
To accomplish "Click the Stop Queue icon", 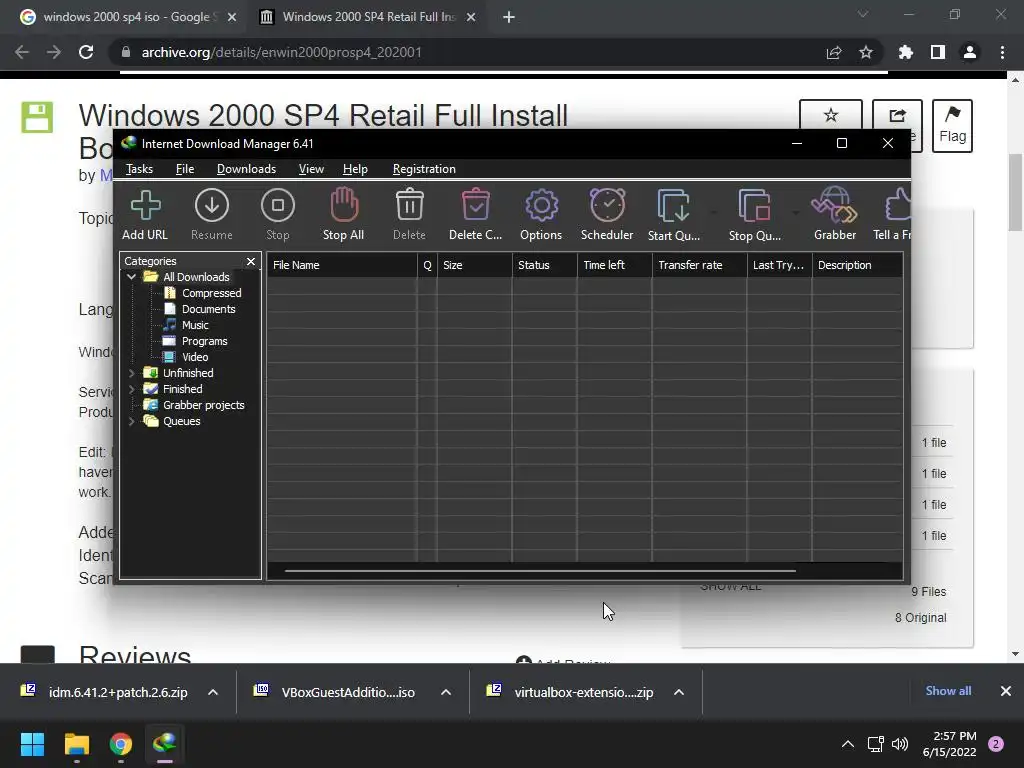I will tap(754, 214).
